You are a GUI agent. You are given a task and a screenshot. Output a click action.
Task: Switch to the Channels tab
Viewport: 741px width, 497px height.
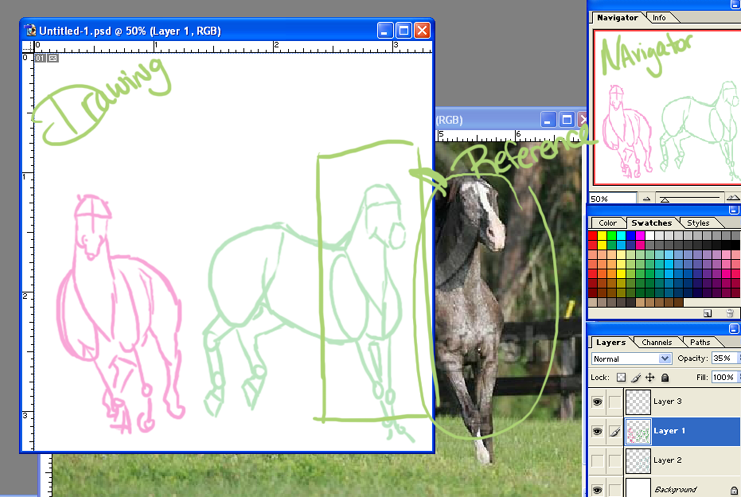(x=656, y=342)
